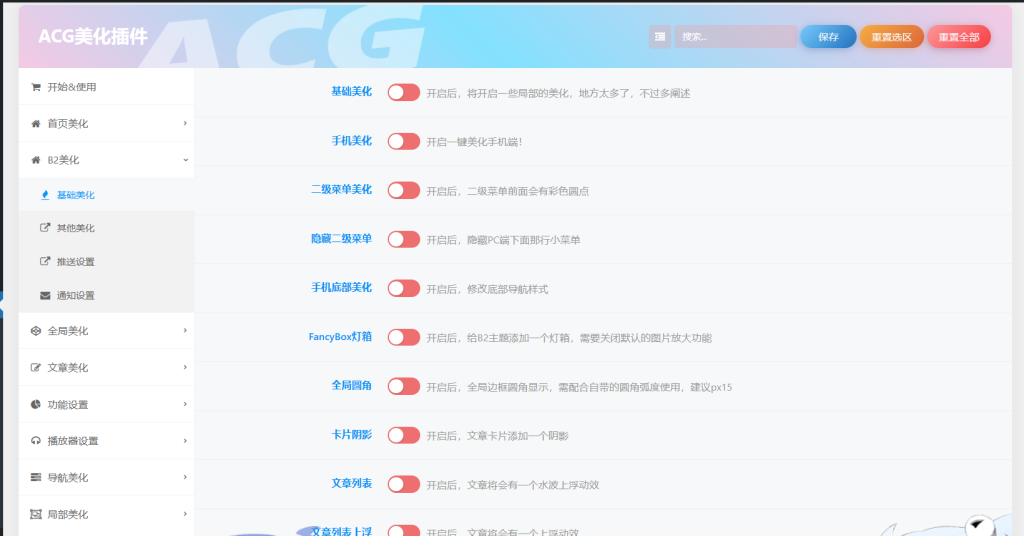The width and height of the screenshot is (1024, 536).
Task: Enable the 卡片阴影 switch
Action: coord(404,435)
